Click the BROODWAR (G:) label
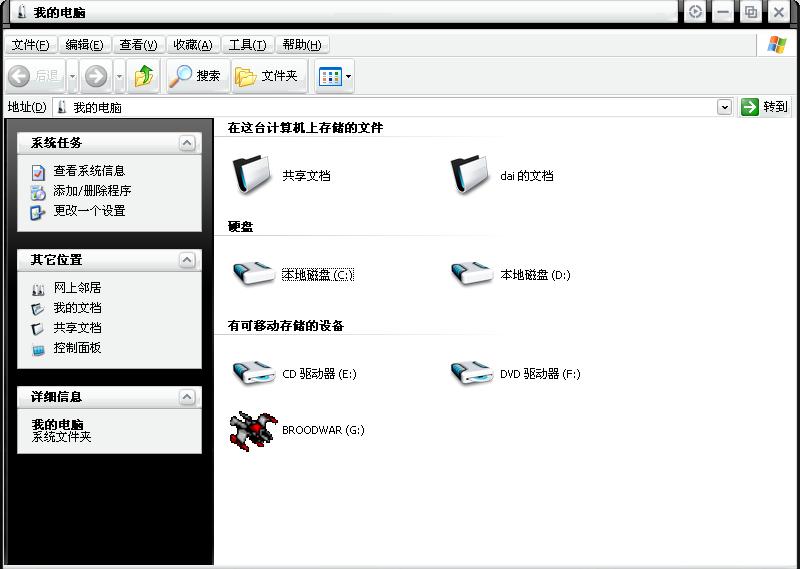Viewport: 800px width, 569px height. pos(323,430)
